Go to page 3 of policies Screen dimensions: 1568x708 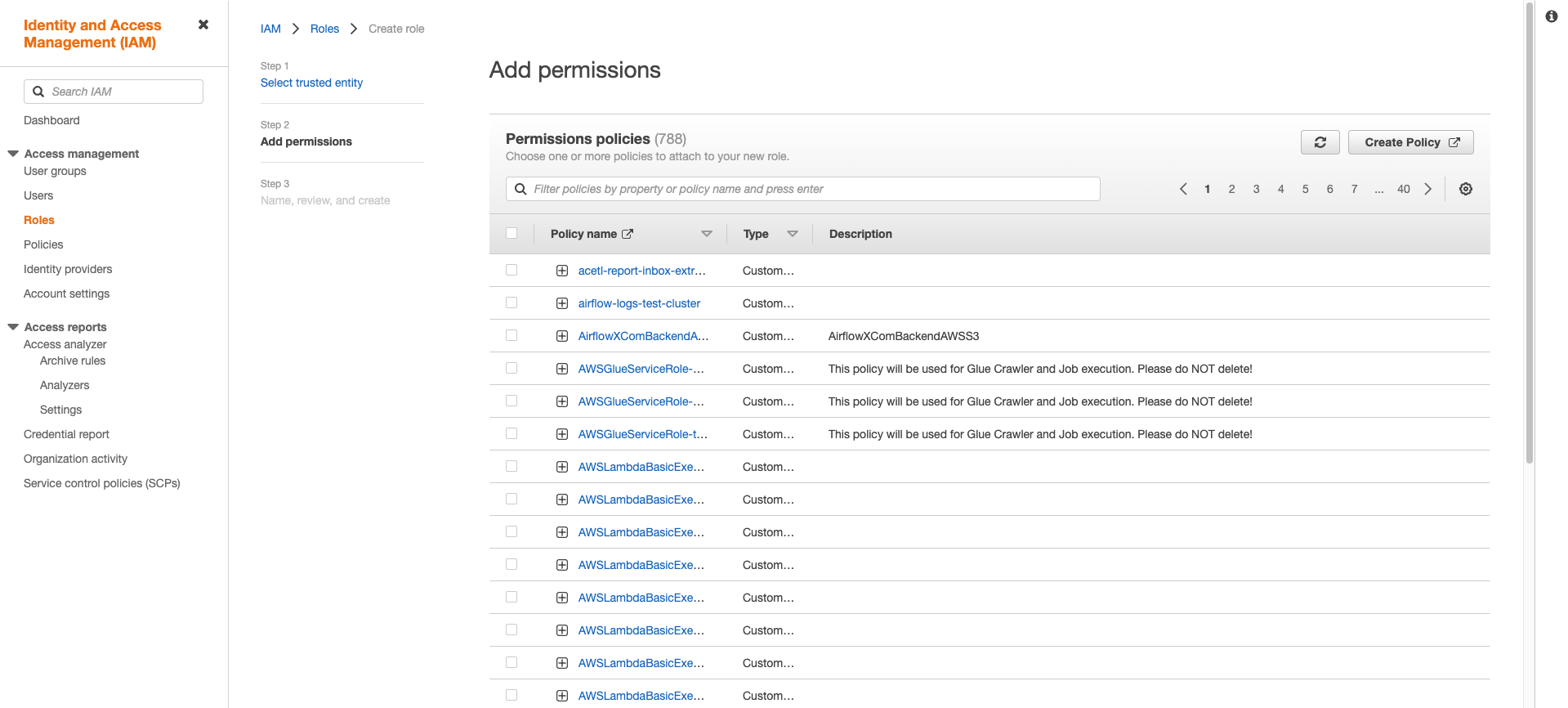1256,189
